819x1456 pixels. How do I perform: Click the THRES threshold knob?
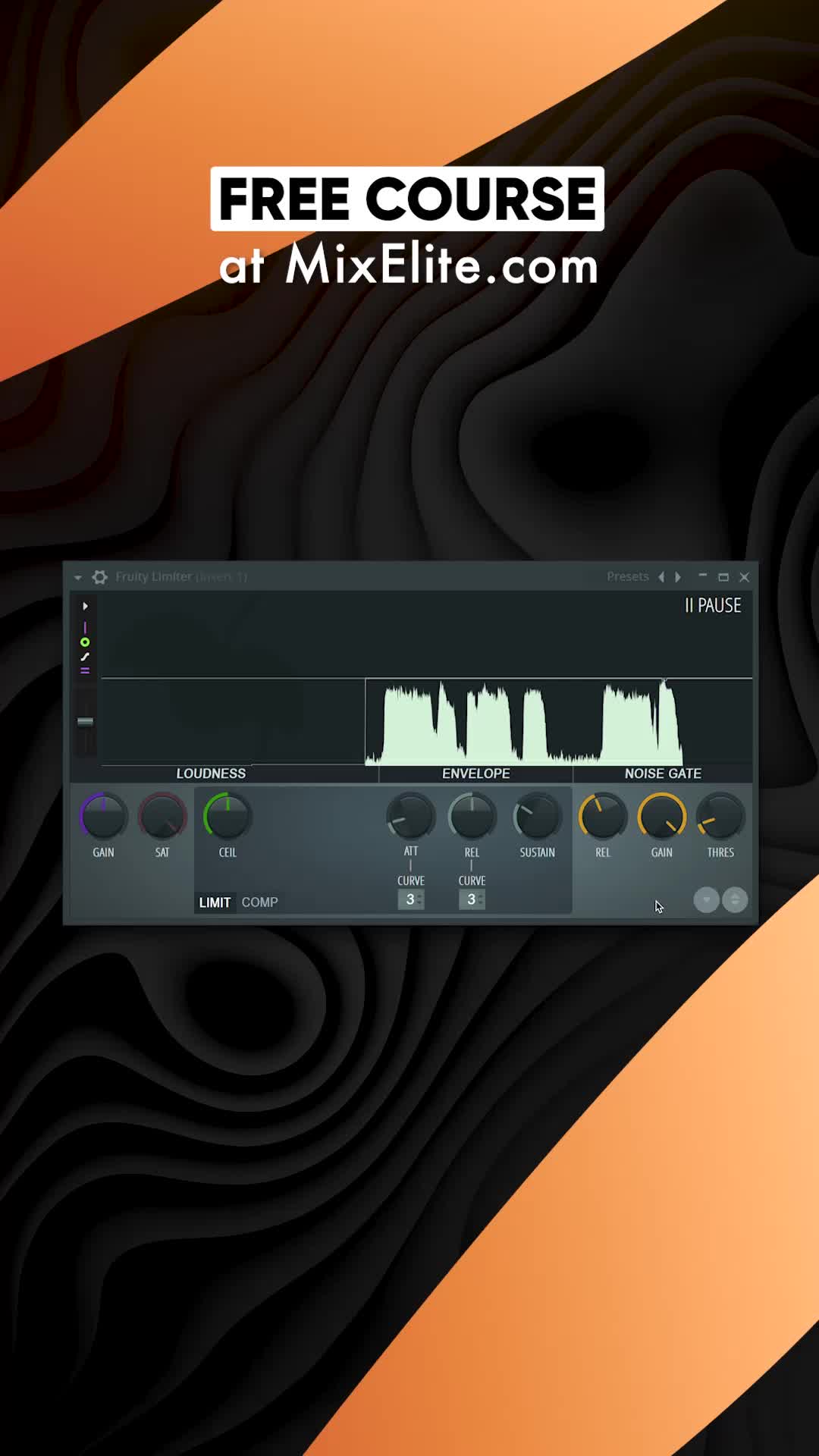[x=720, y=817]
